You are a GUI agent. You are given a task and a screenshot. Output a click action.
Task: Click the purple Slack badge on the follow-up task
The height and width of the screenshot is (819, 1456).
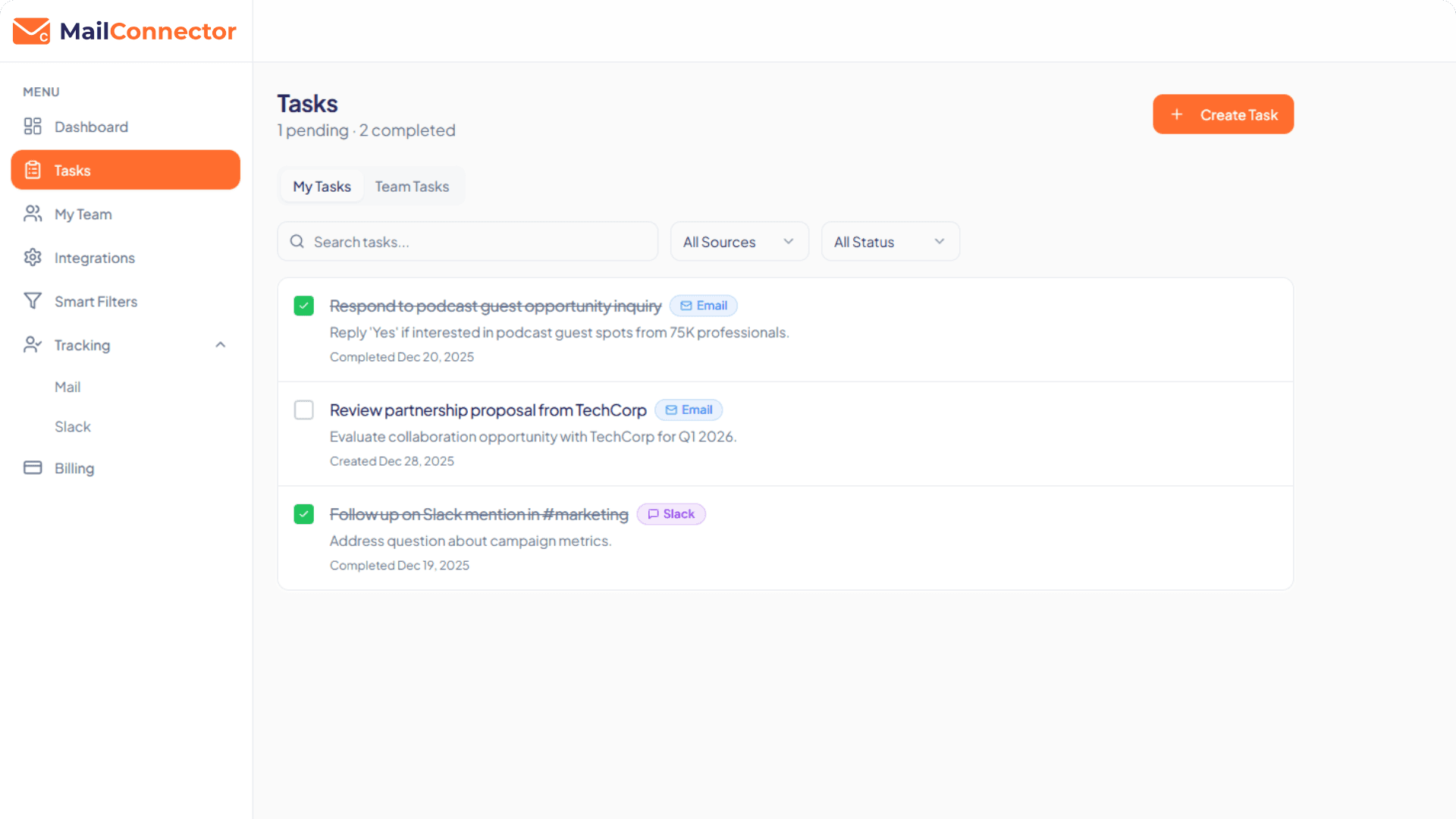pos(670,514)
